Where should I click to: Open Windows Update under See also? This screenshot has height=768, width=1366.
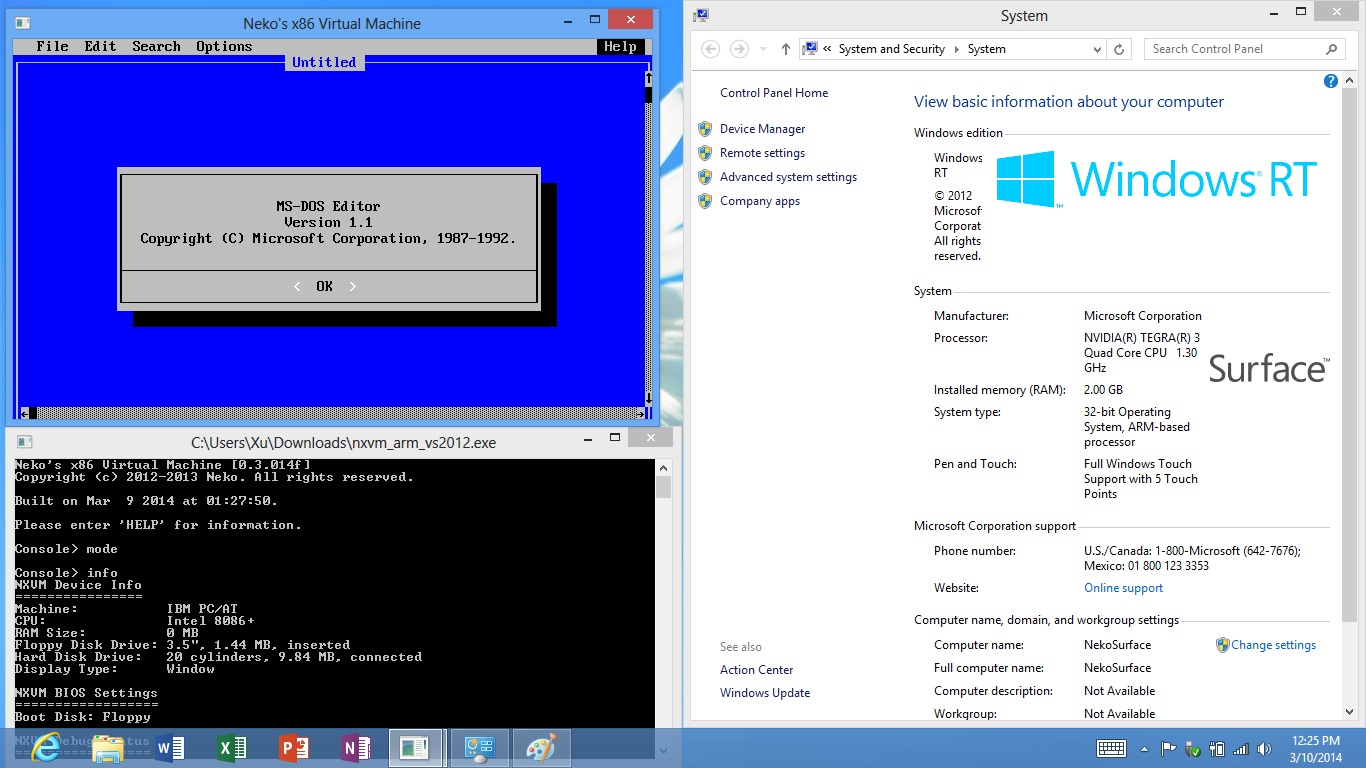[765, 693]
